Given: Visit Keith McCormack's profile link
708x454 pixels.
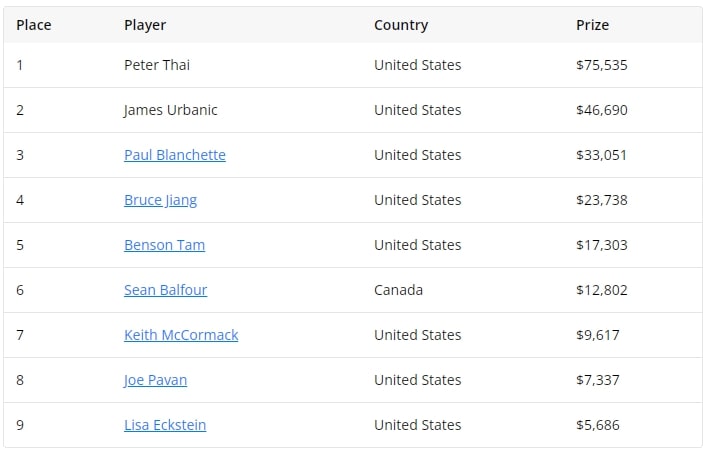Looking at the screenshot, I should [x=181, y=335].
